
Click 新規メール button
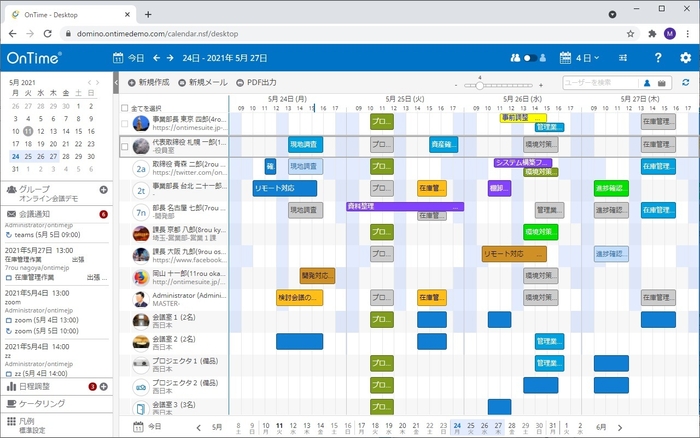203,82
